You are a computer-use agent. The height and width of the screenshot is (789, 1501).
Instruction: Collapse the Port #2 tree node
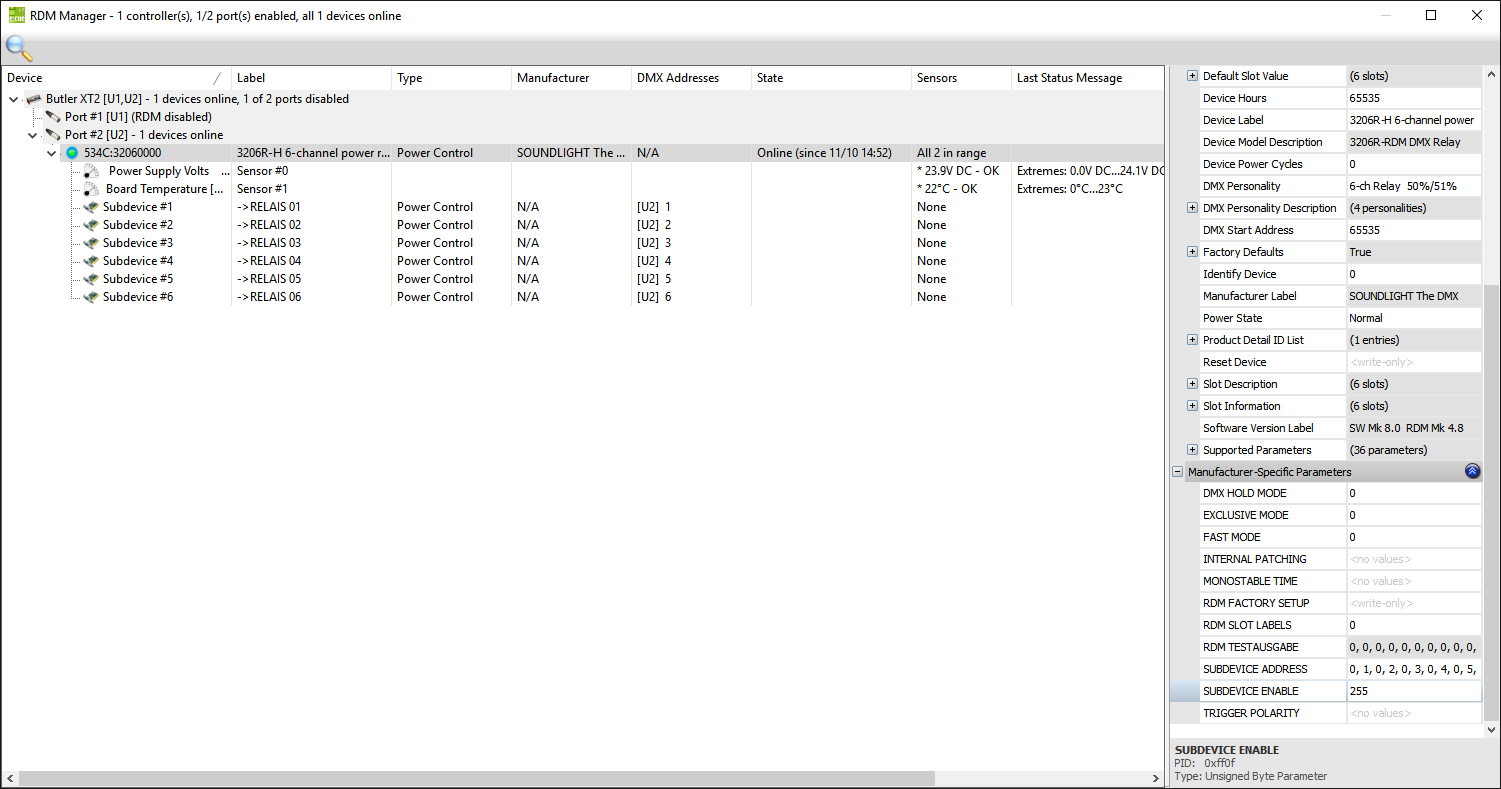coord(33,135)
